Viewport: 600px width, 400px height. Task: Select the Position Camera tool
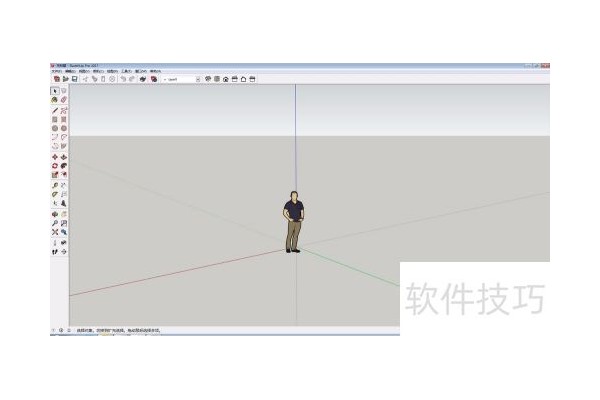[x=55, y=243]
